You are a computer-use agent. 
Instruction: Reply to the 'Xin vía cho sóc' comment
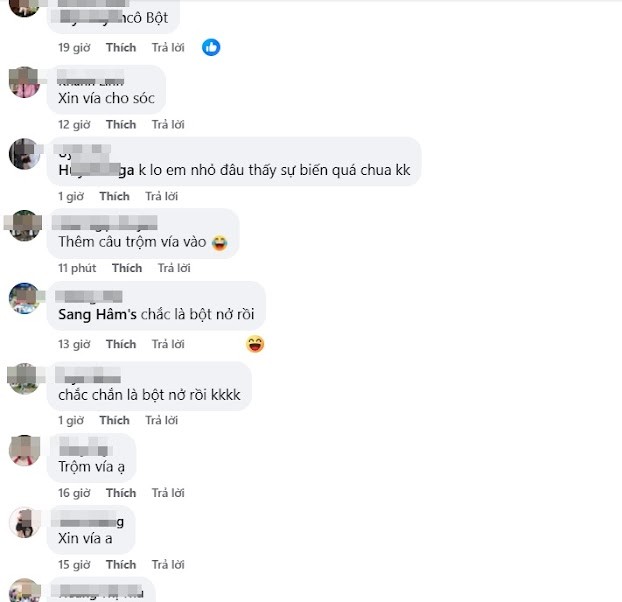click(168, 125)
